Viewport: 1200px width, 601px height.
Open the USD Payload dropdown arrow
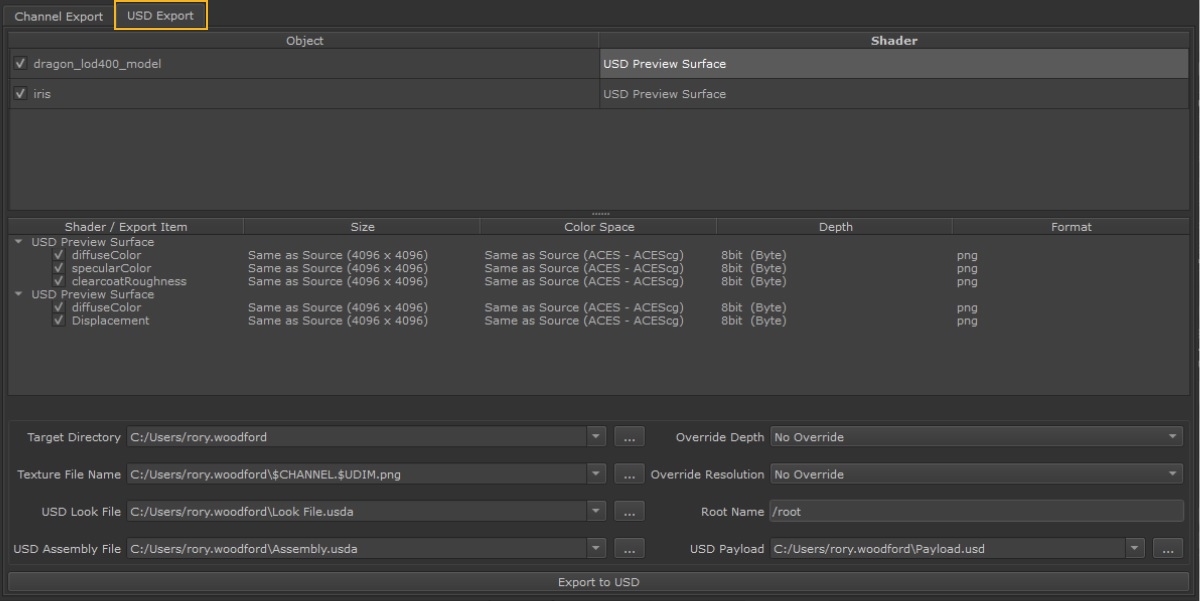click(x=1134, y=548)
